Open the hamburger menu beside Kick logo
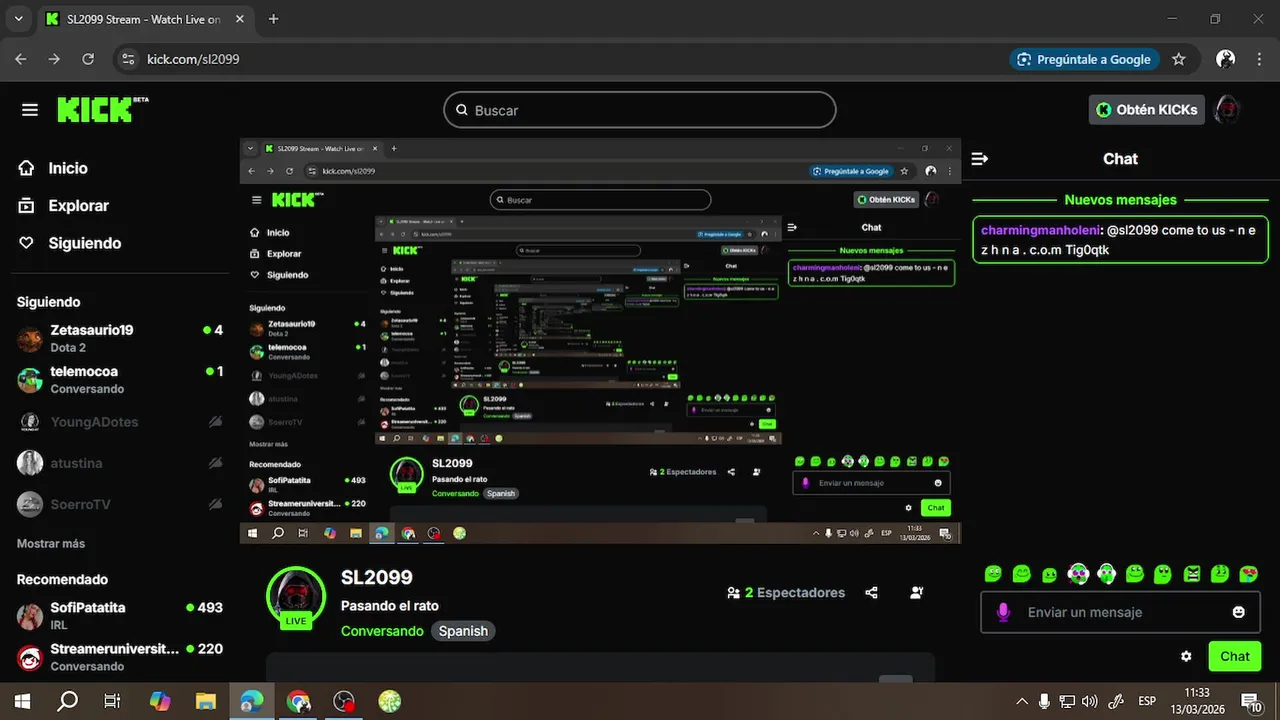This screenshot has width=1280, height=720. point(30,110)
